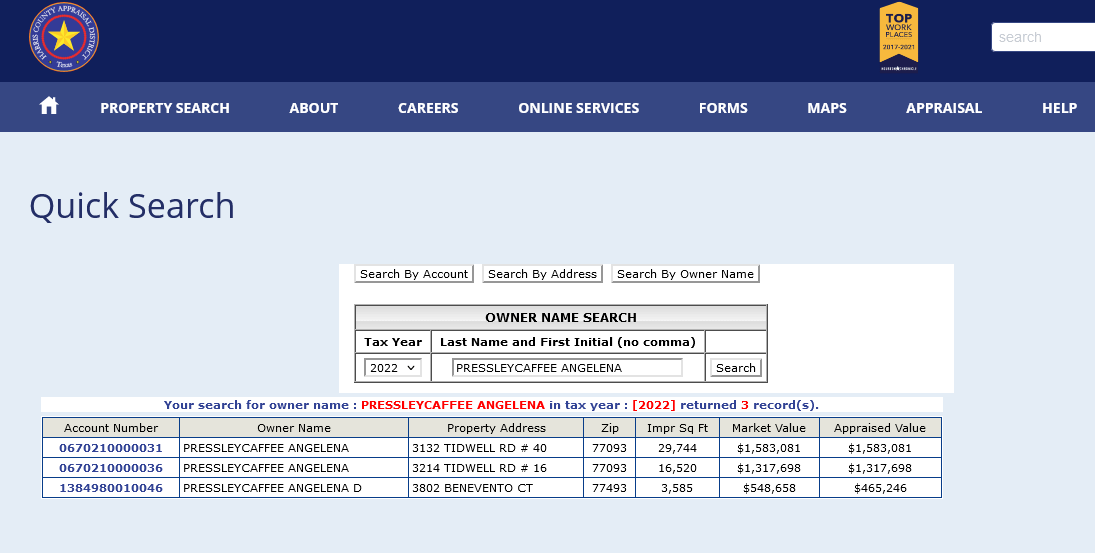Open account 0670210000036
The height and width of the screenshot is (553, 1095).
pyautogui.click(x=111, y=468)
